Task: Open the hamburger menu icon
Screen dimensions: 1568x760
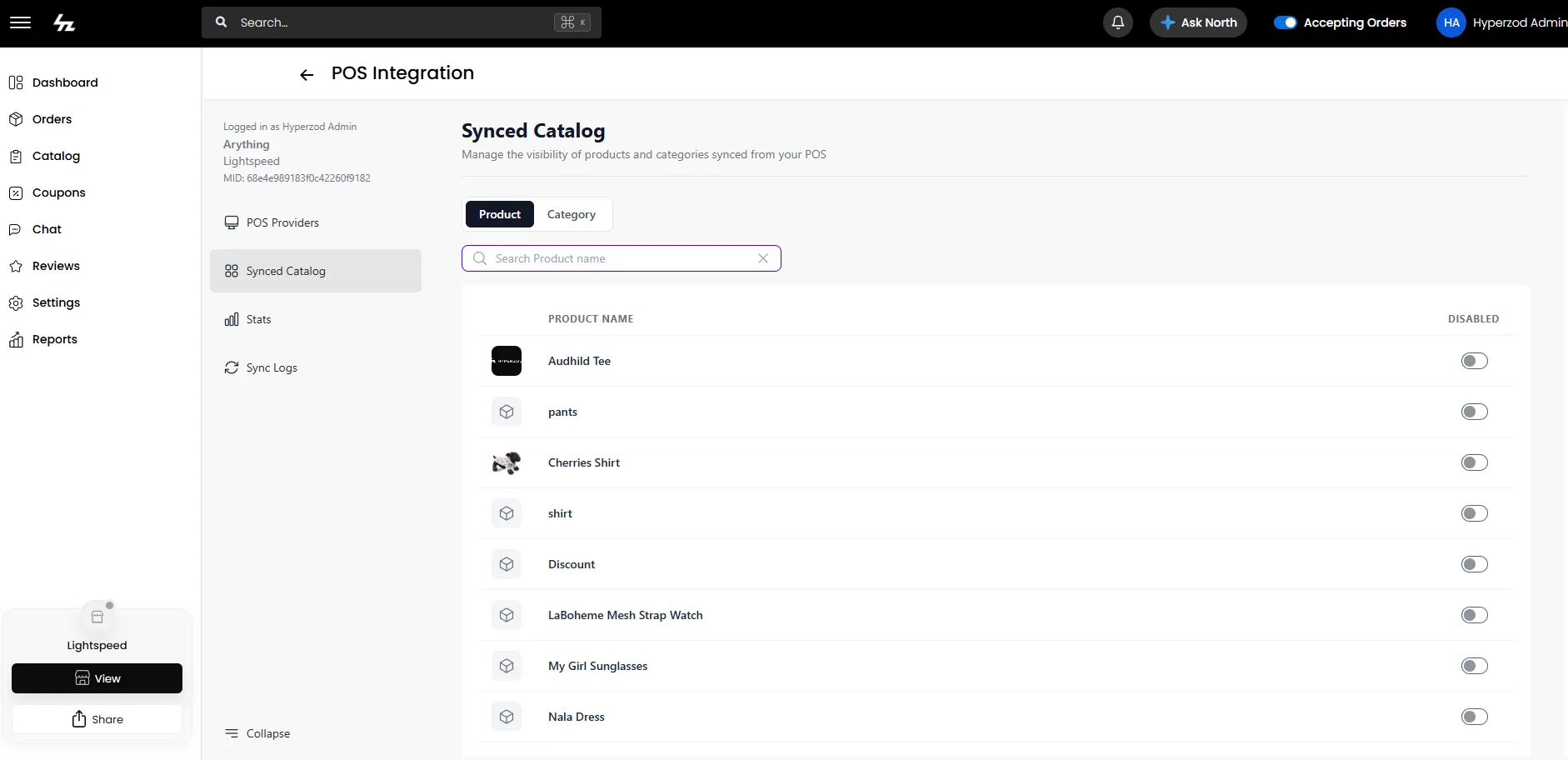Action: [x=20, y=22]
